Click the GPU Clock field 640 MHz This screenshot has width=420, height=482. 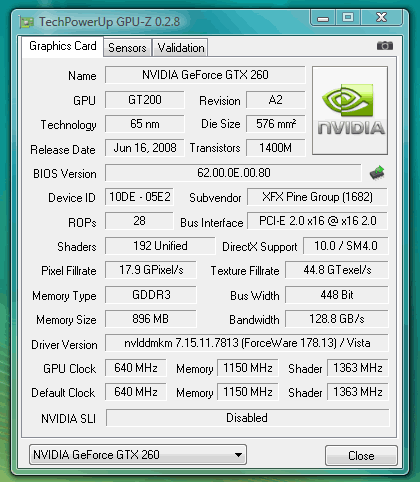[136, 368]
